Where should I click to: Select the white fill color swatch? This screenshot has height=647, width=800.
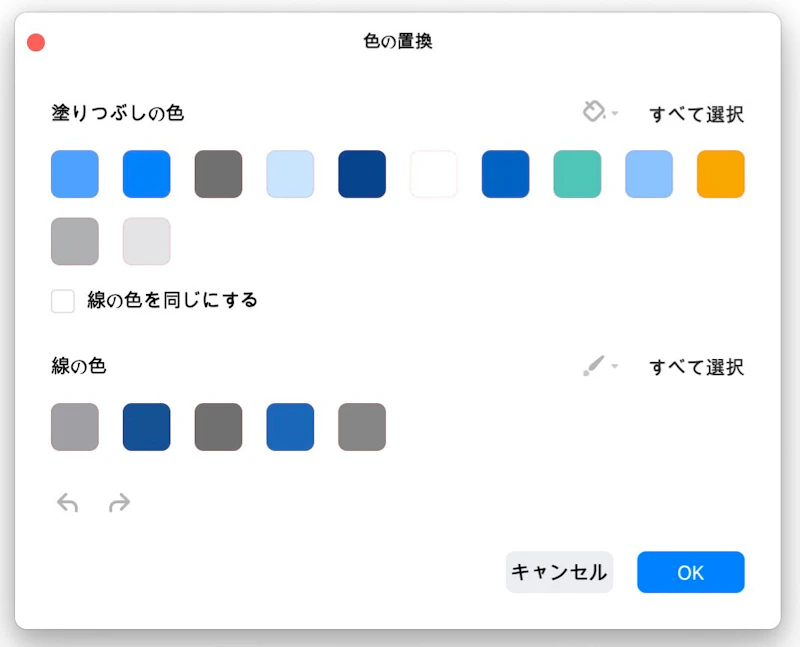[x=433, y=173]
